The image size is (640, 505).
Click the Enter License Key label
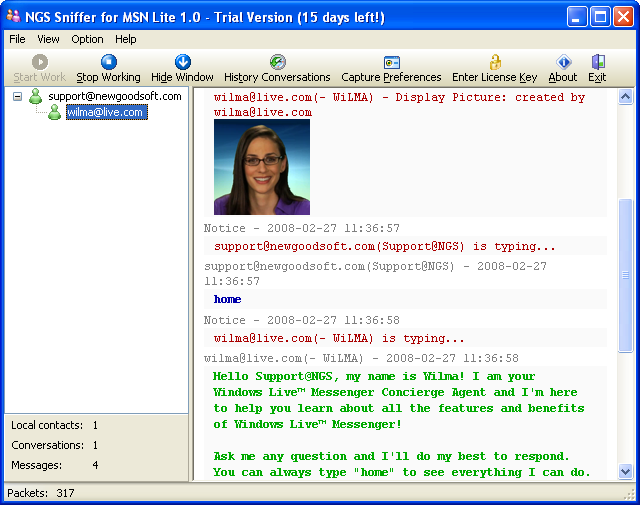pos(494,77)
